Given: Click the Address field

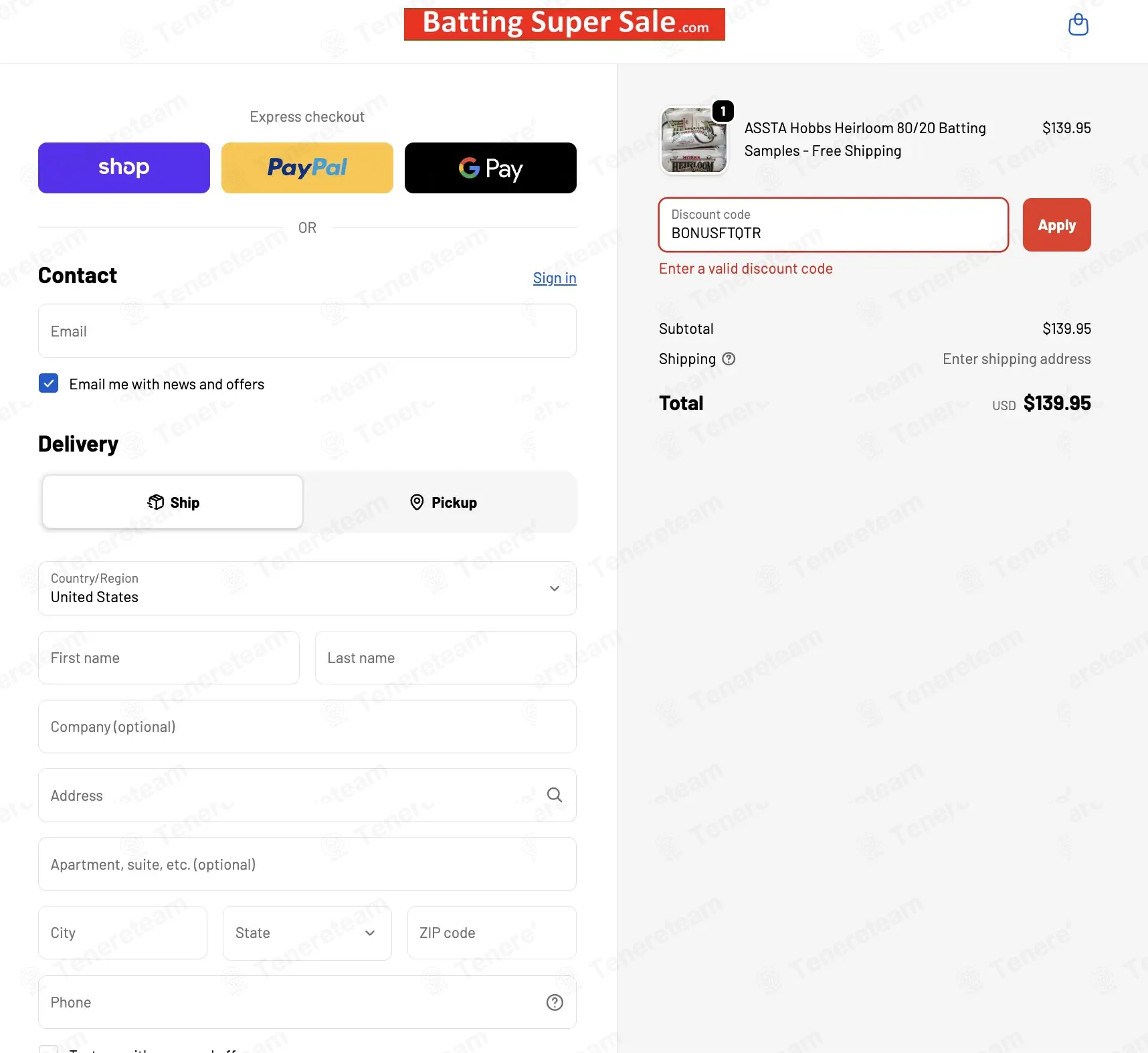Looking at the screenshot, I should [307, 795].
